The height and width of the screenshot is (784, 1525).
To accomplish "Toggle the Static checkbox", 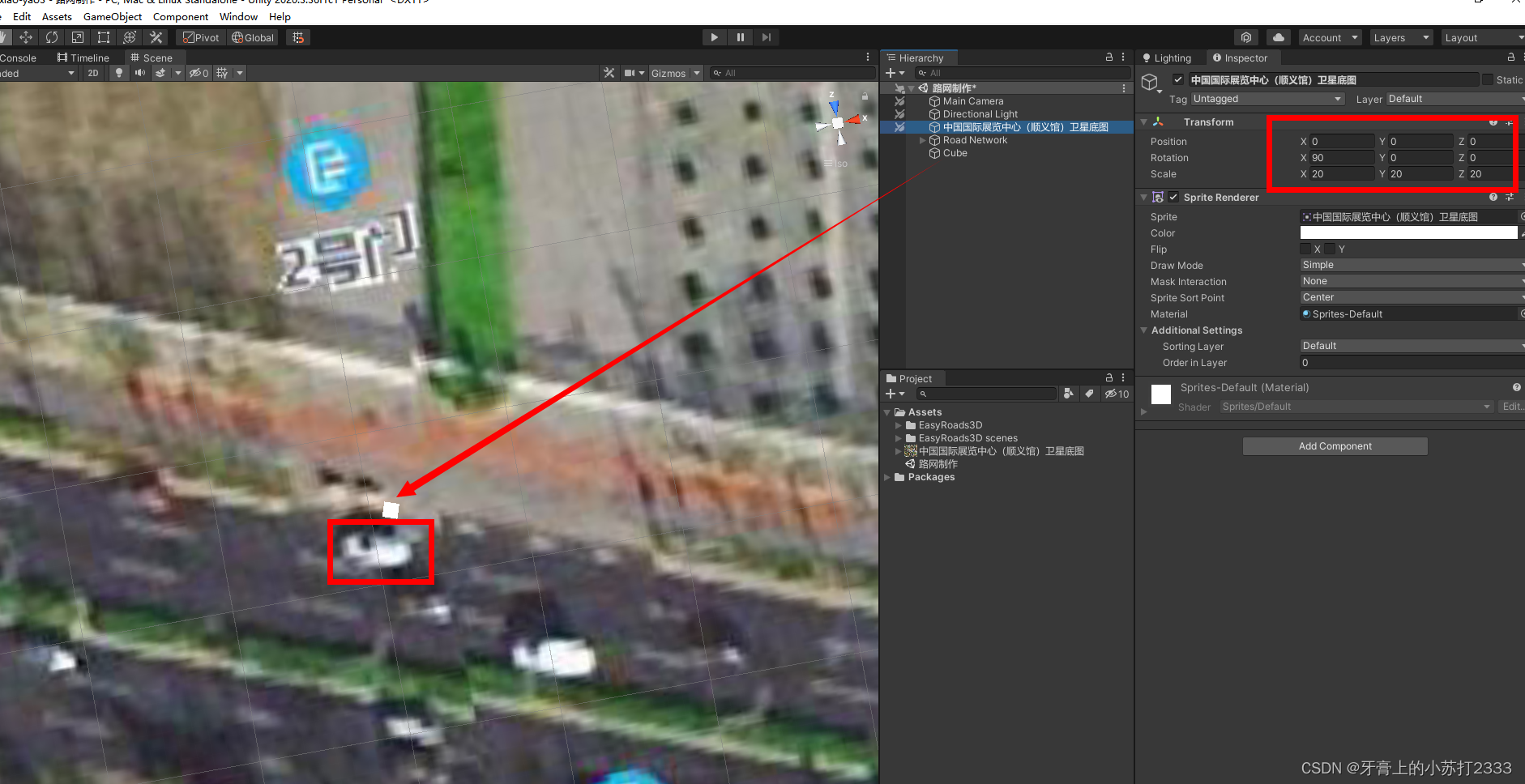I will 1488,79.
